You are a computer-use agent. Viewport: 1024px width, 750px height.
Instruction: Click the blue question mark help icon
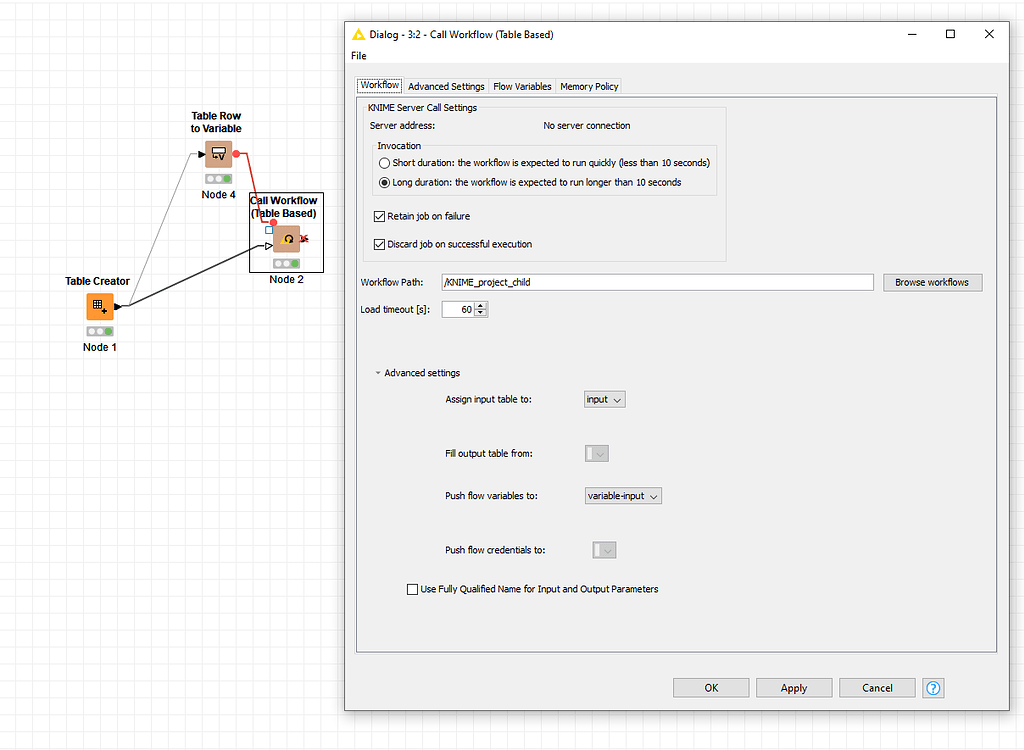(933, 688)
